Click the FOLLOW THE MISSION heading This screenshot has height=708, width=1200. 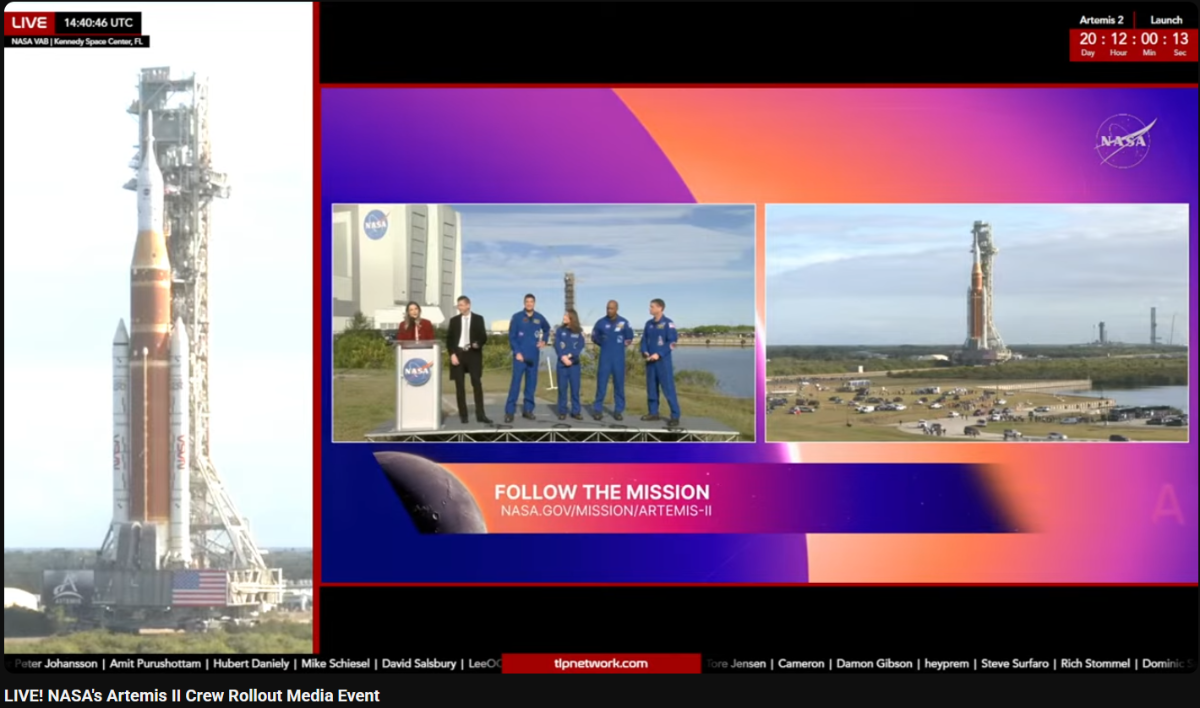pos(602,492)
